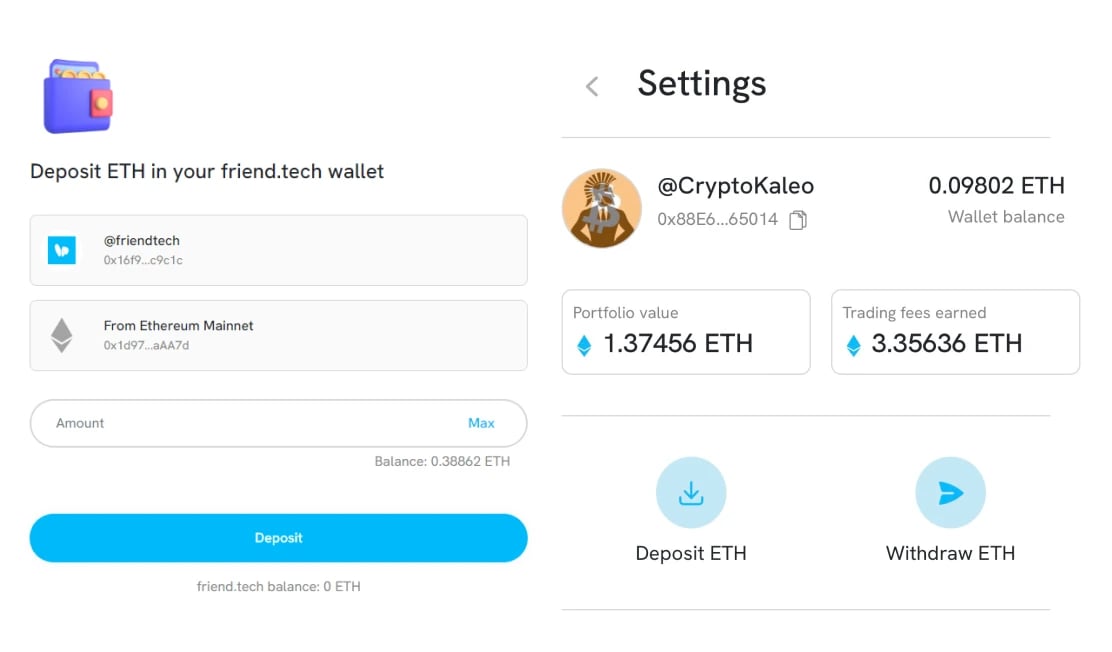Click the Portfolio value ETH icon
The width and height of the screenshot is (1112, 652).
point(584,346)
